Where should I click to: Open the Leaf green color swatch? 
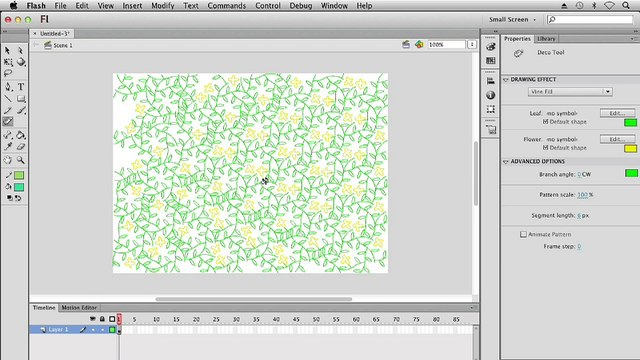pyautogui.click(x=630, y=122)
